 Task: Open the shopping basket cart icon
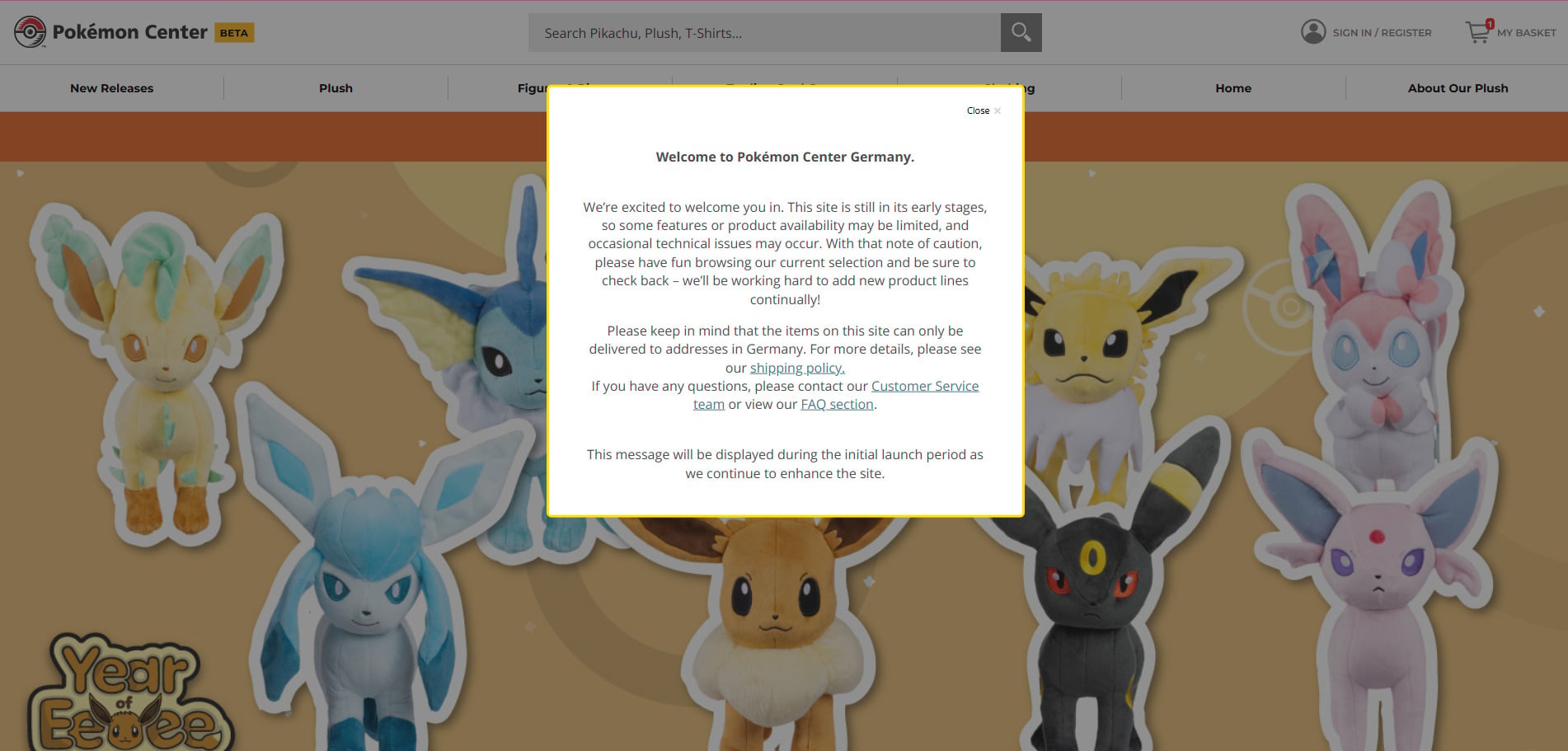(1479, 31)
